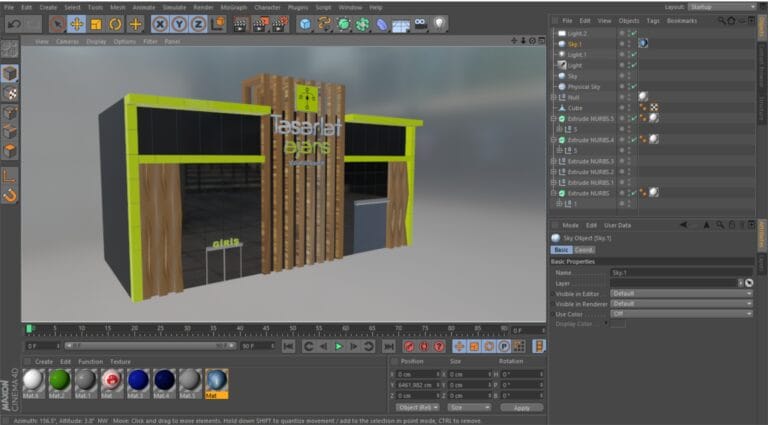
Task: Select Model mode in left sidebar
Action: [x=10, y=73]
